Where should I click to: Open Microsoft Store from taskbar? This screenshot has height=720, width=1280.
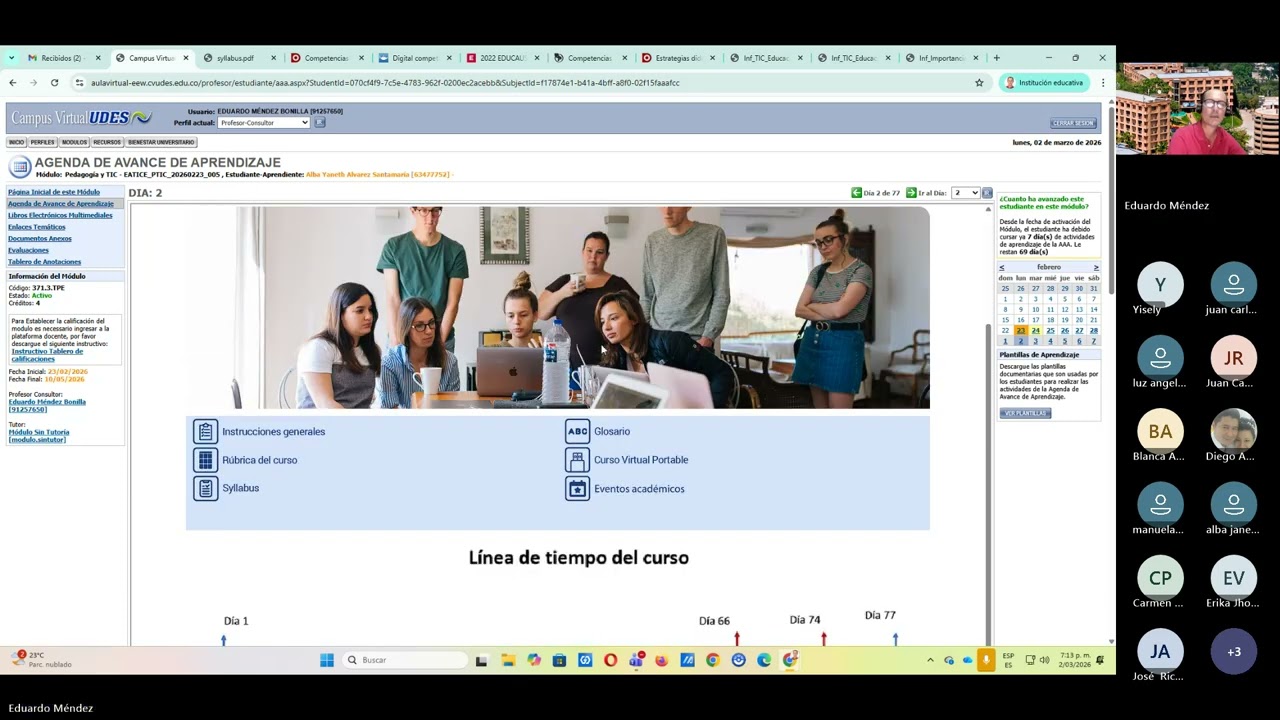click(x=559, y=660)
